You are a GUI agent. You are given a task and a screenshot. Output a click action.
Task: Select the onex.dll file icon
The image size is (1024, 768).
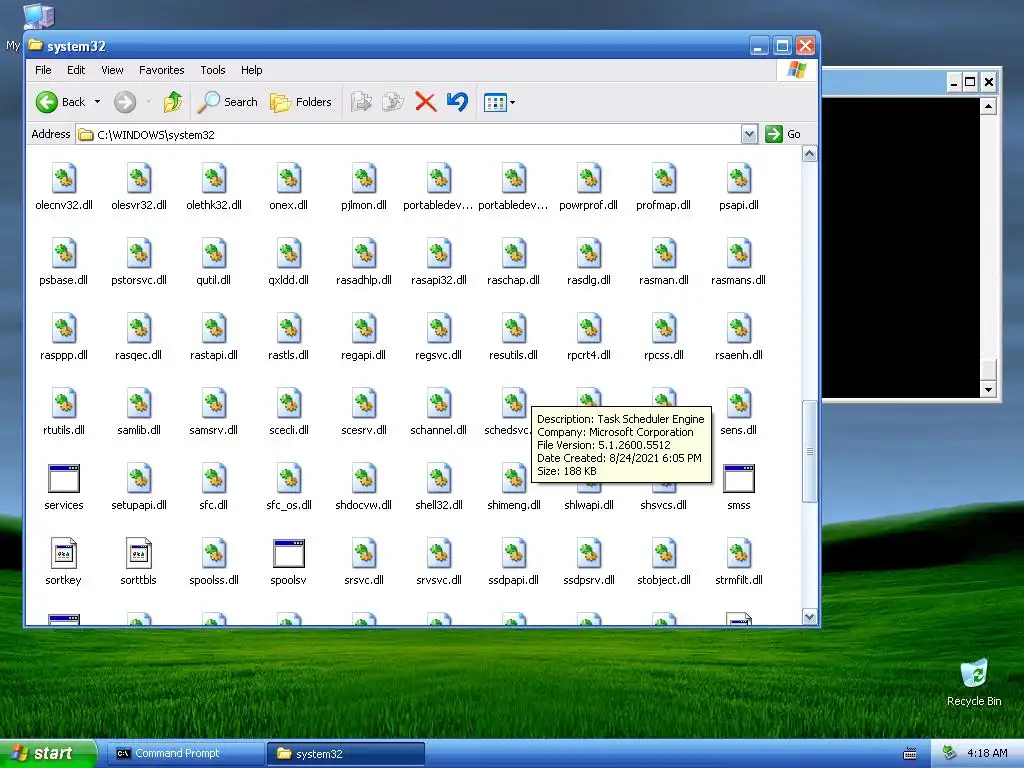point(289,179)
